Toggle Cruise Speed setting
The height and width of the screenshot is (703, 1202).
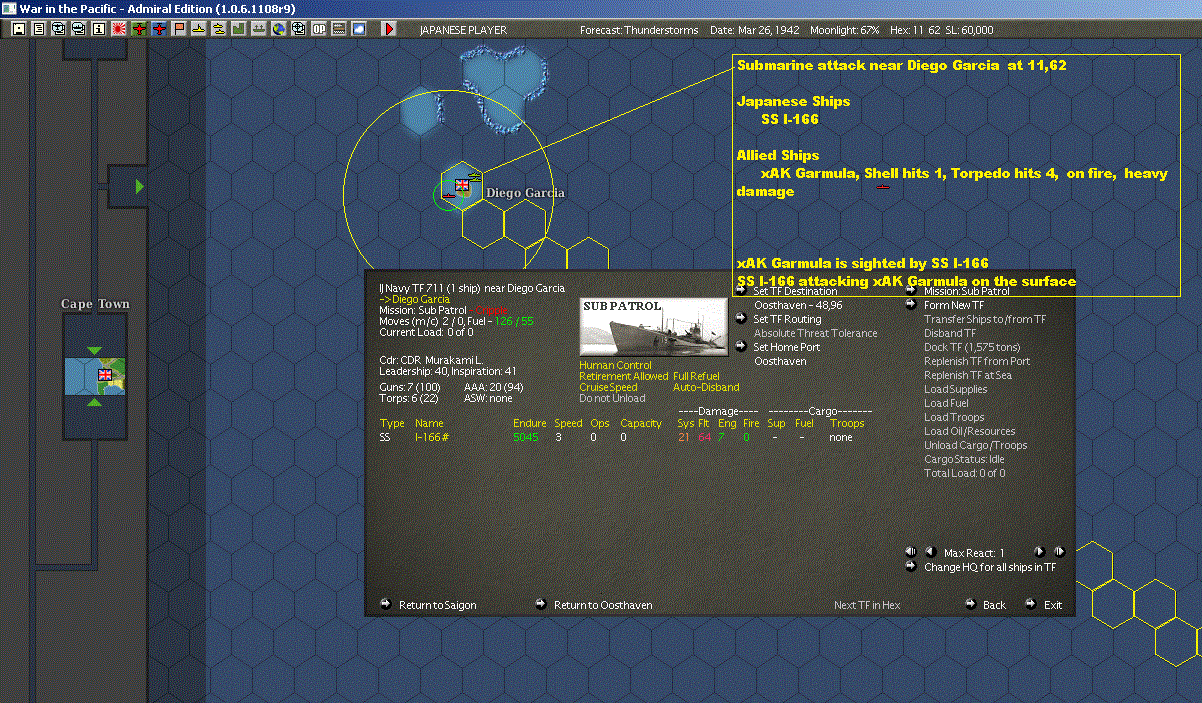[x=608, y=387]
